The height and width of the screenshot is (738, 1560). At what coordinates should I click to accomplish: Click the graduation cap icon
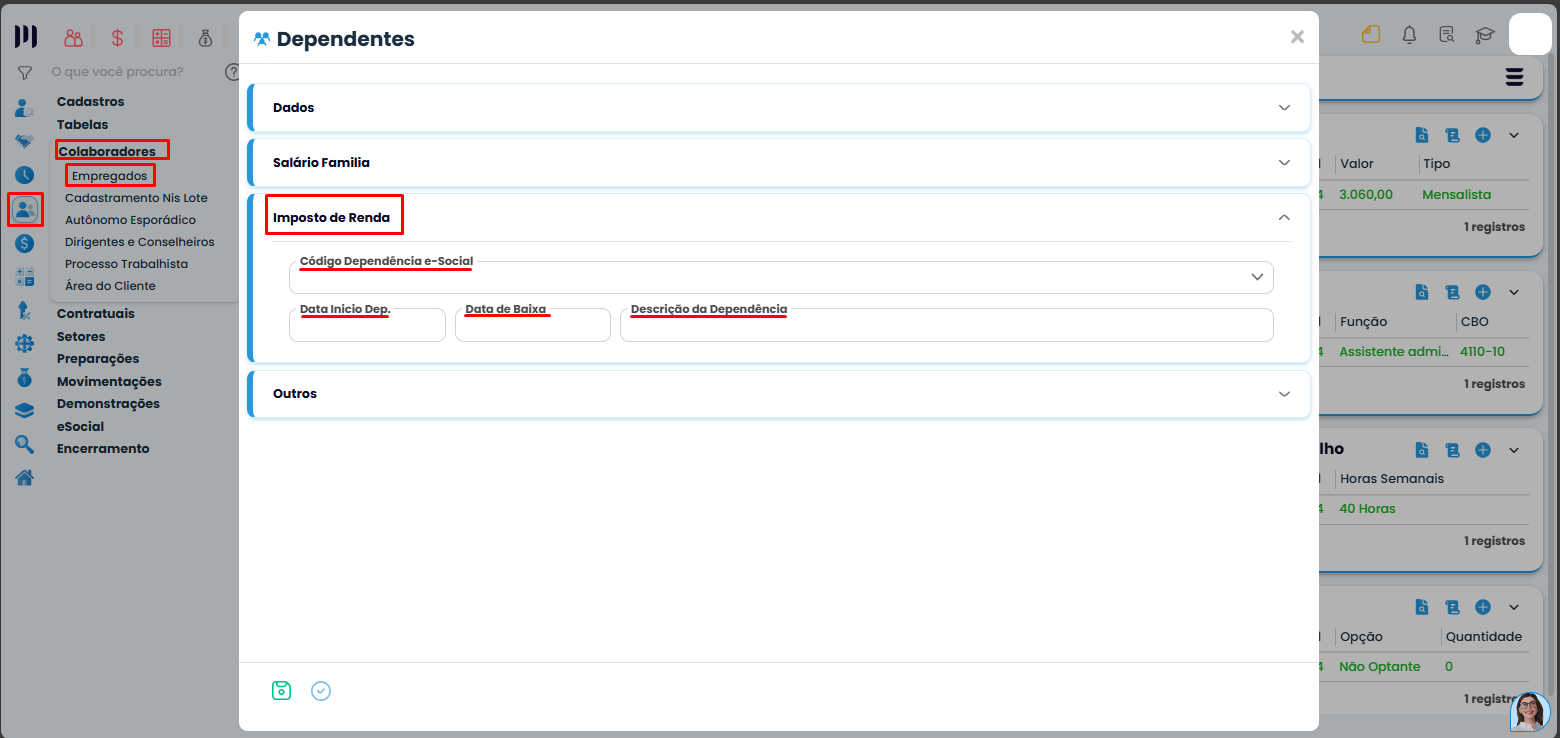coord(1484,35)
